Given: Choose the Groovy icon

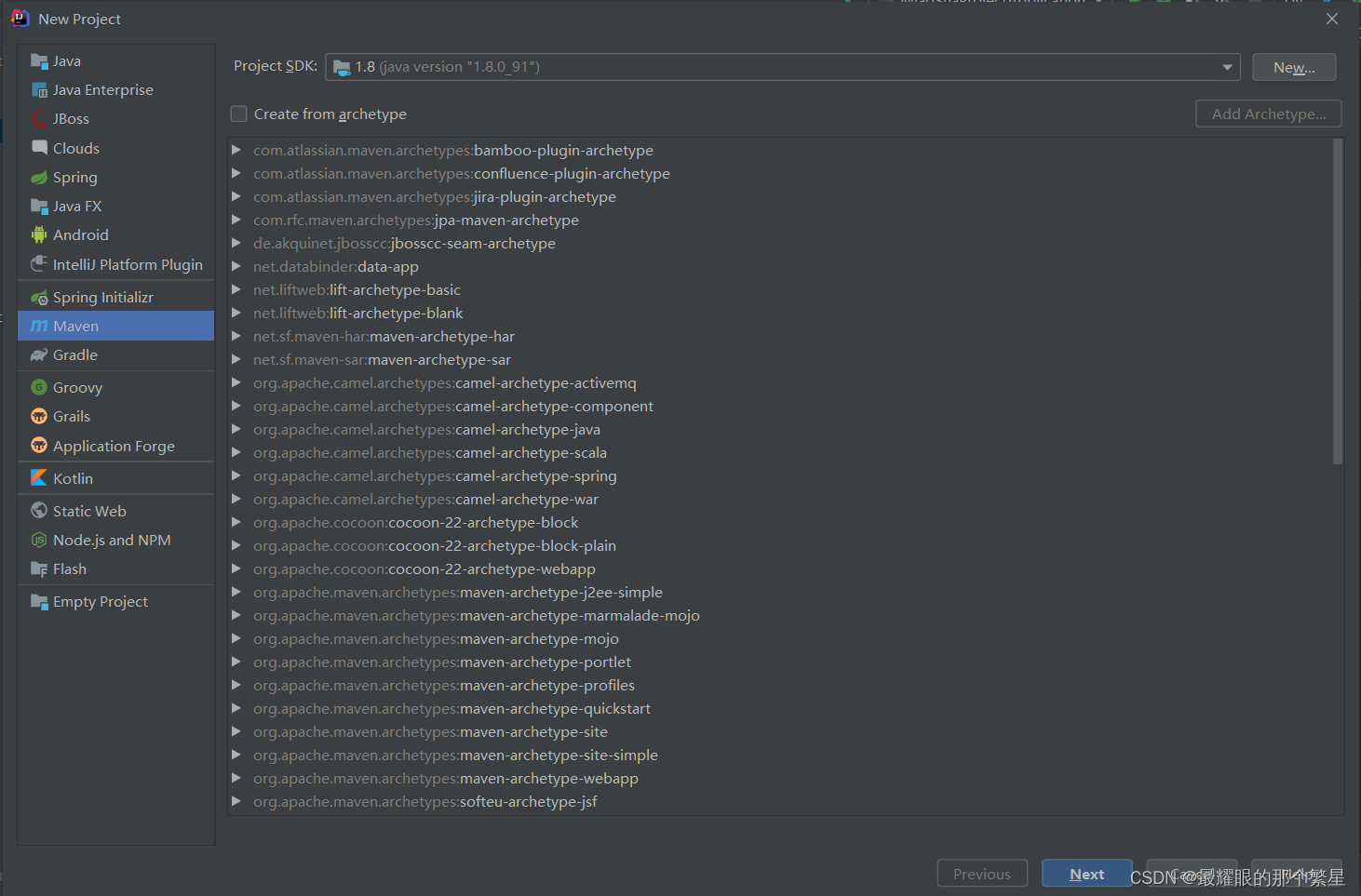Looking at the screenshot, I should [x=39, y=387].
